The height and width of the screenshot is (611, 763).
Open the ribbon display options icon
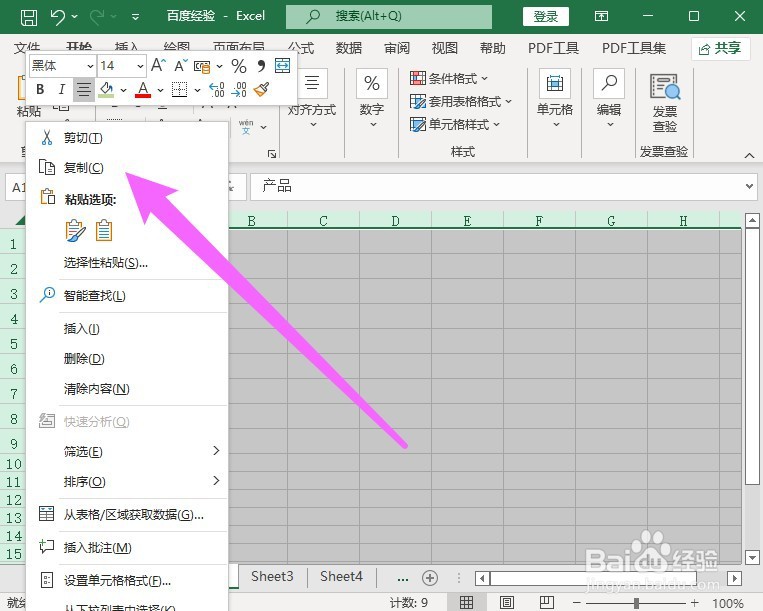pos(601,17)
